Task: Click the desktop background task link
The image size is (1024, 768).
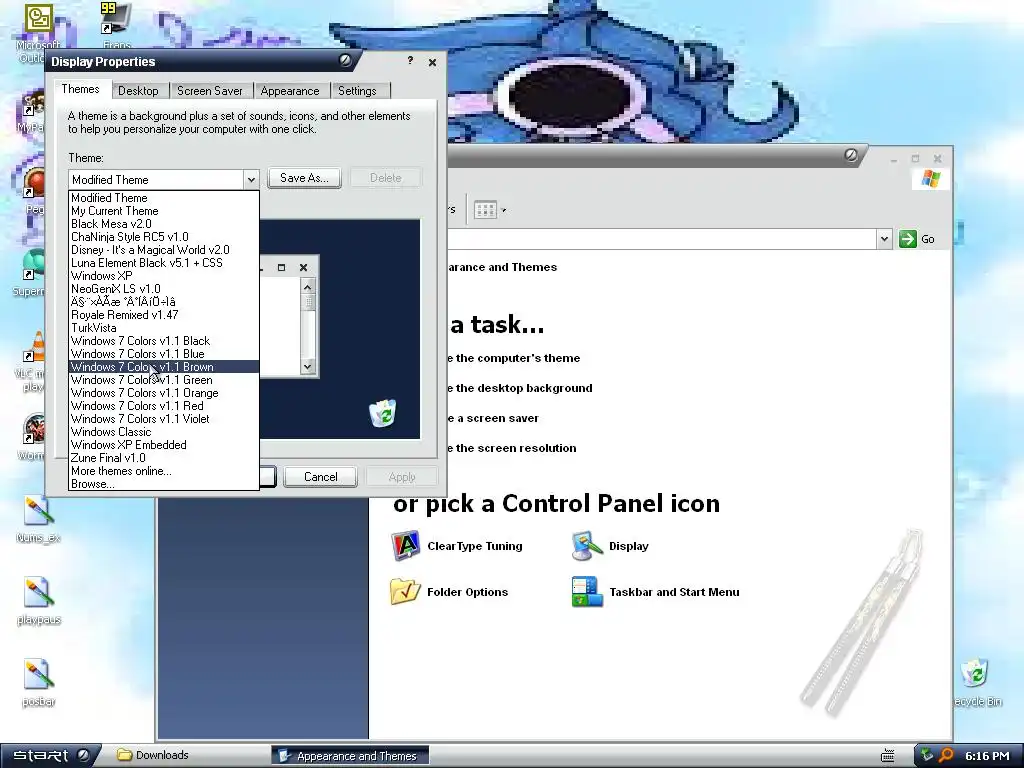Action: pyautogui.click(x=520, y=388)
